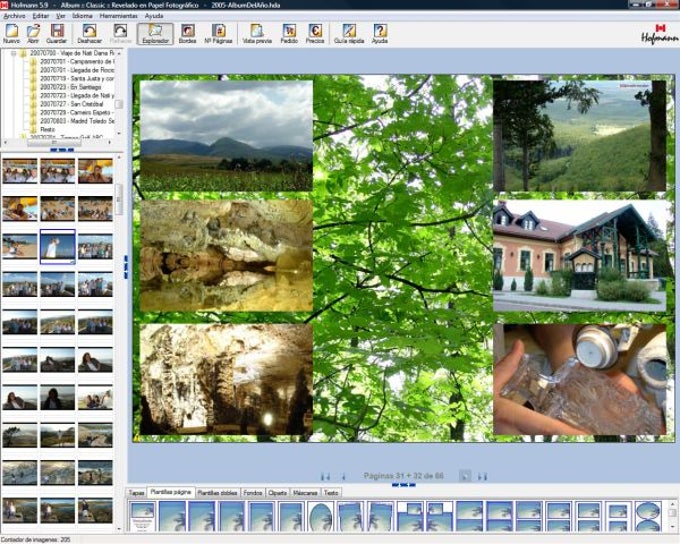
Task: Select the cave reflection photo on page
Action: pos(226,256)
